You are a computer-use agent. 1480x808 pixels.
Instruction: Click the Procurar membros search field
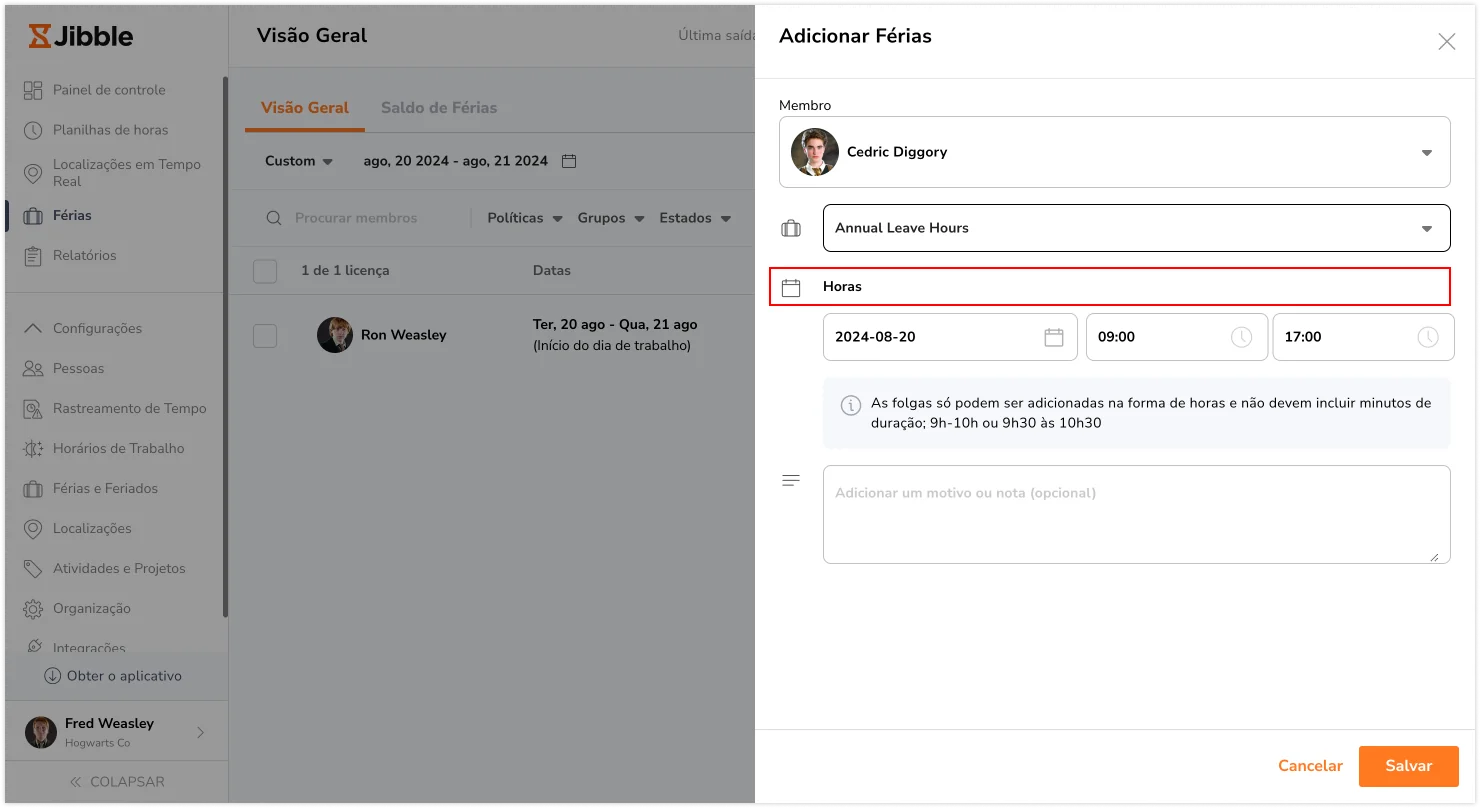(x=356, y=218)
